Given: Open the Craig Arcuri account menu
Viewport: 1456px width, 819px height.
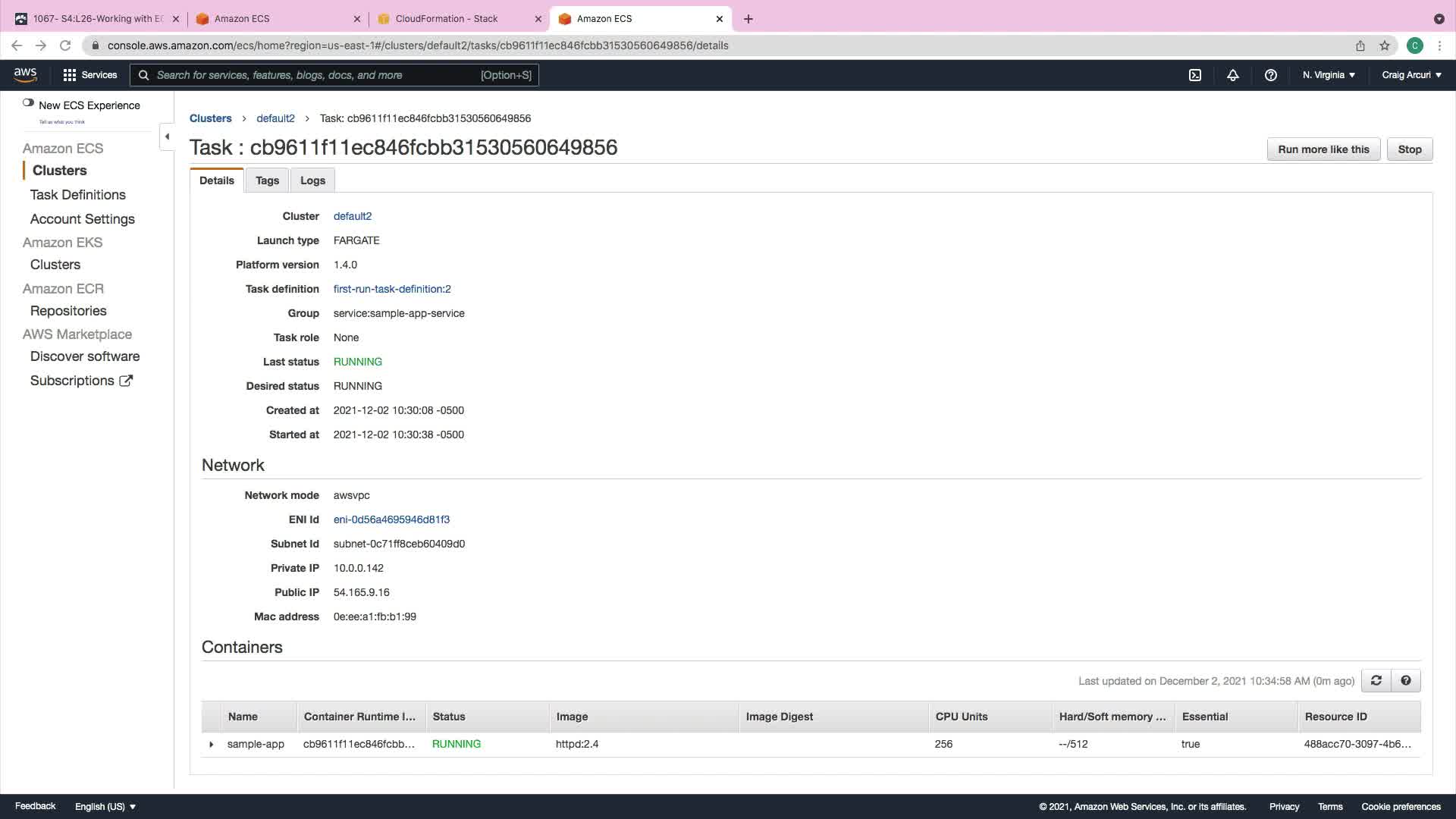Looking at the screenshot, I should pos(1411,75).
